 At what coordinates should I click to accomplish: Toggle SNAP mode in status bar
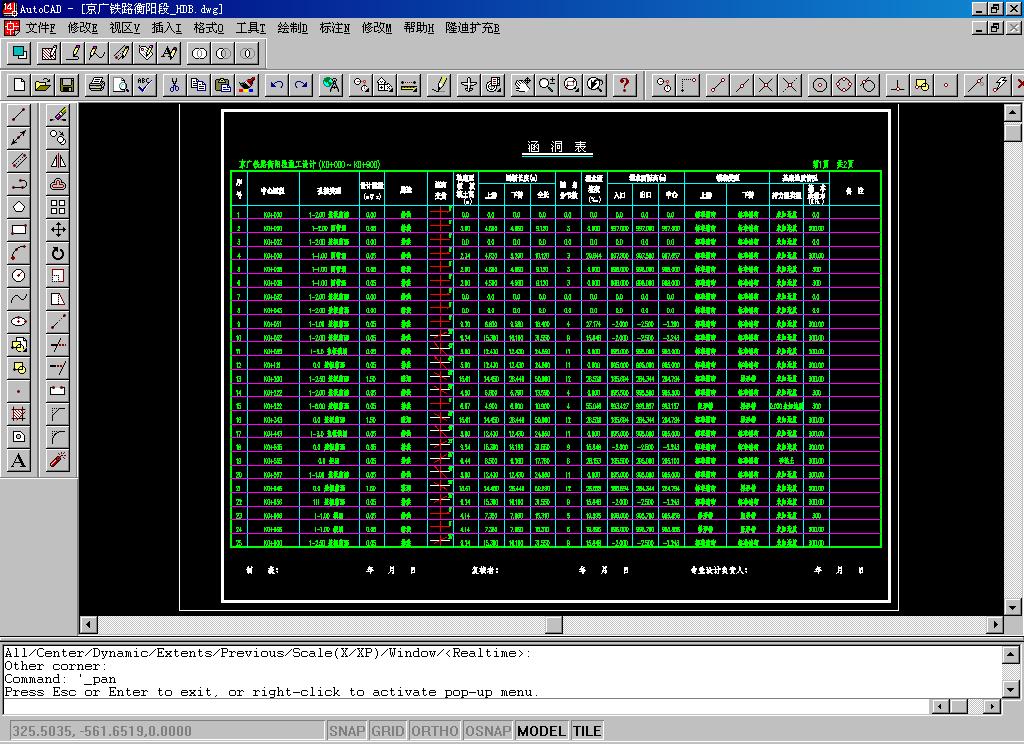(x=347, y=731)
